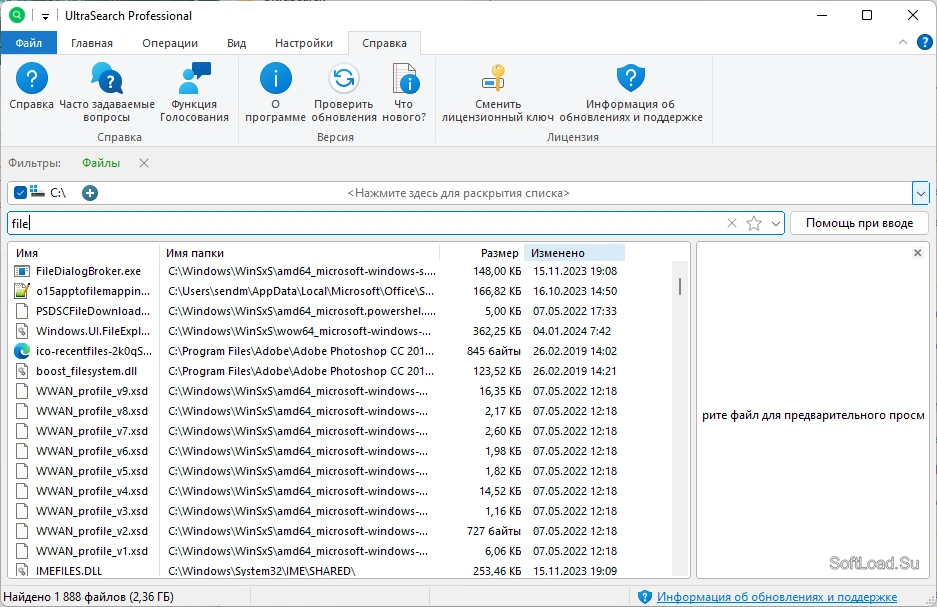This screenshot has height=607, width=937.
Task: Open search history dropdown arrow
Action: (776, 223)
